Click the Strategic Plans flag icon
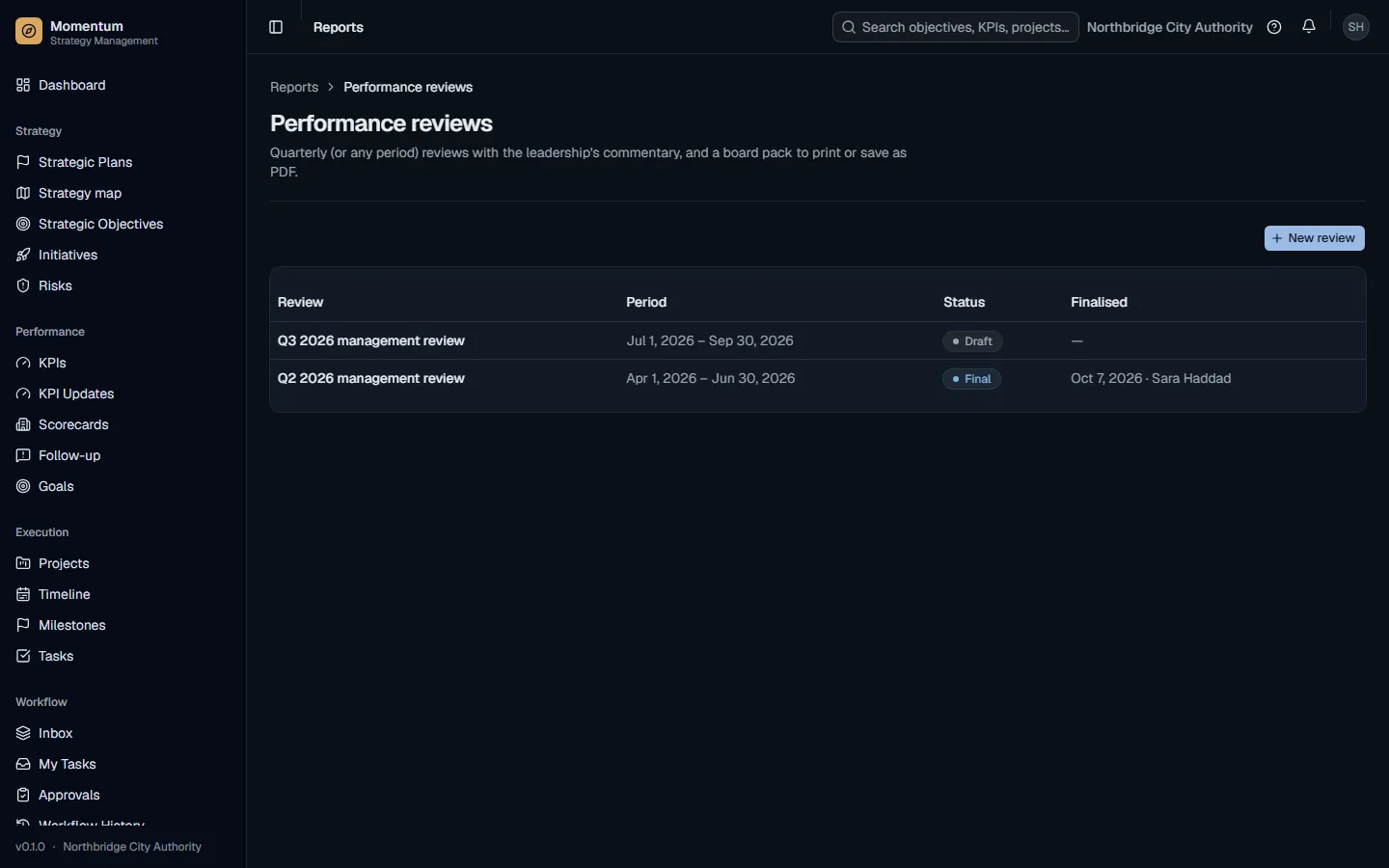The width and height of the screenshot is (1389, 868). point(23,162)
